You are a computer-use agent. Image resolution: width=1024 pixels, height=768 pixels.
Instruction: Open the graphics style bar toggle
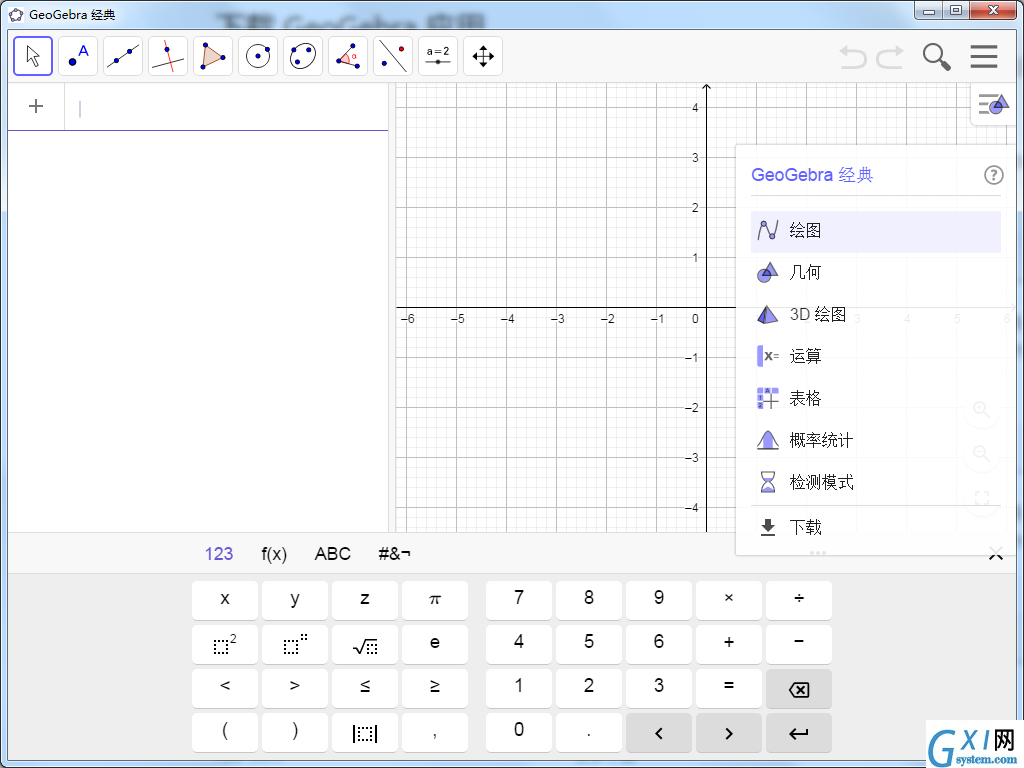pos(993,104)
